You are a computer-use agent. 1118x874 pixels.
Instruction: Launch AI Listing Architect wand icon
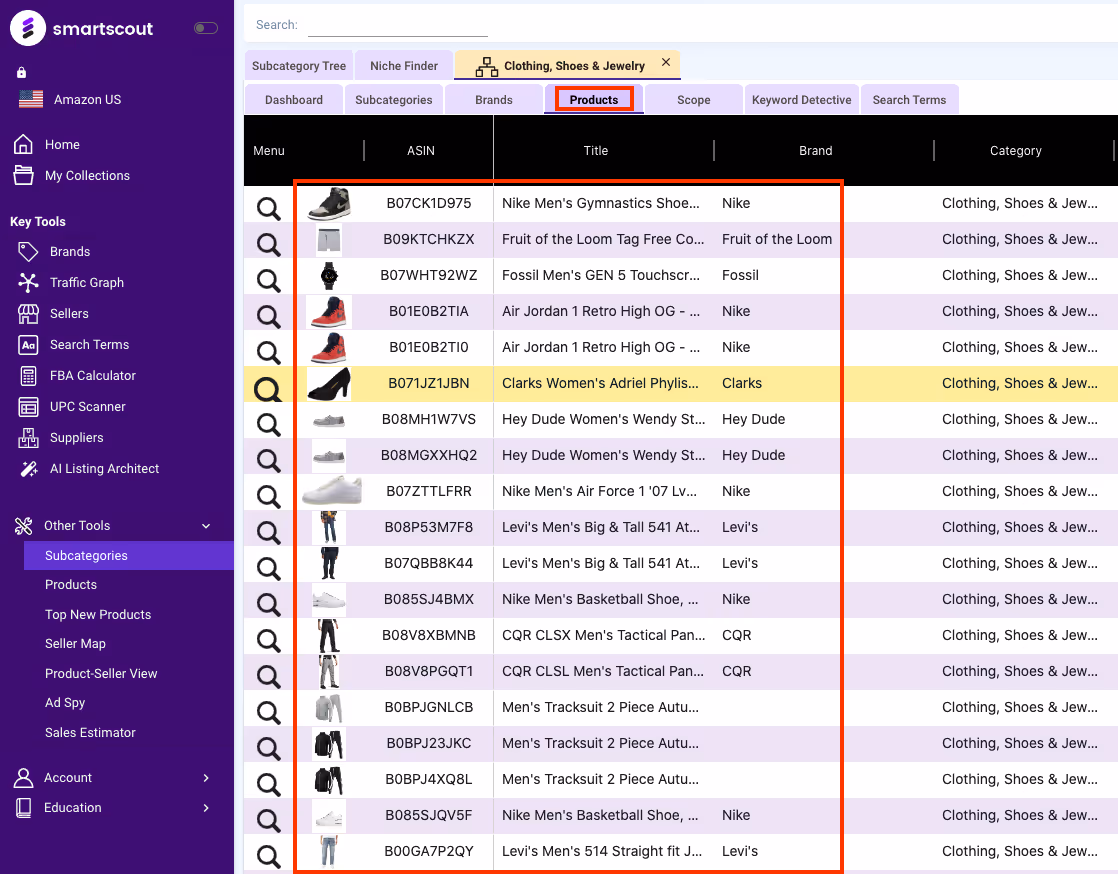[x=28, y=468]
